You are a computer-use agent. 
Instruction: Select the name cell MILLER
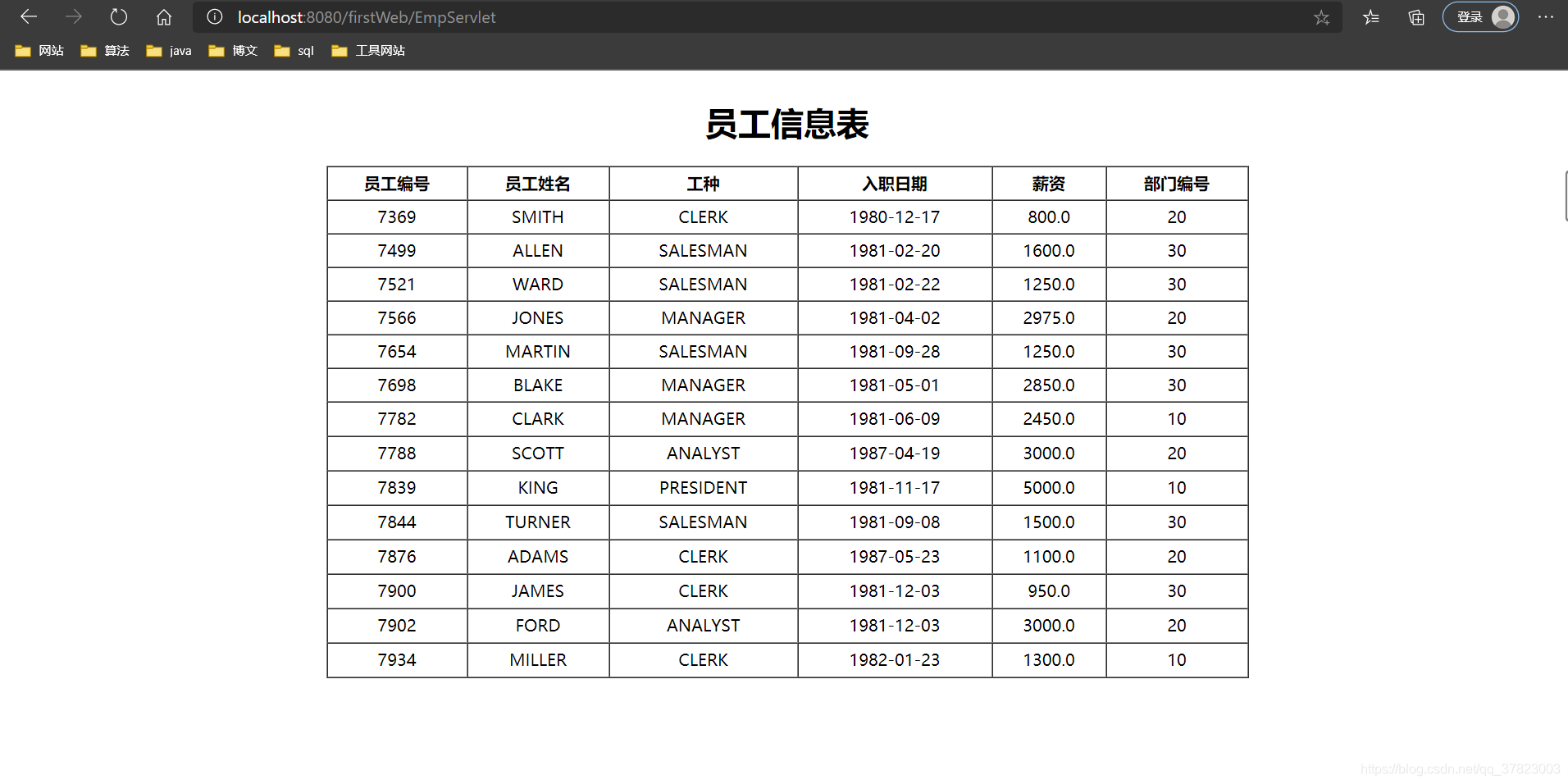(x=538, y=660)
